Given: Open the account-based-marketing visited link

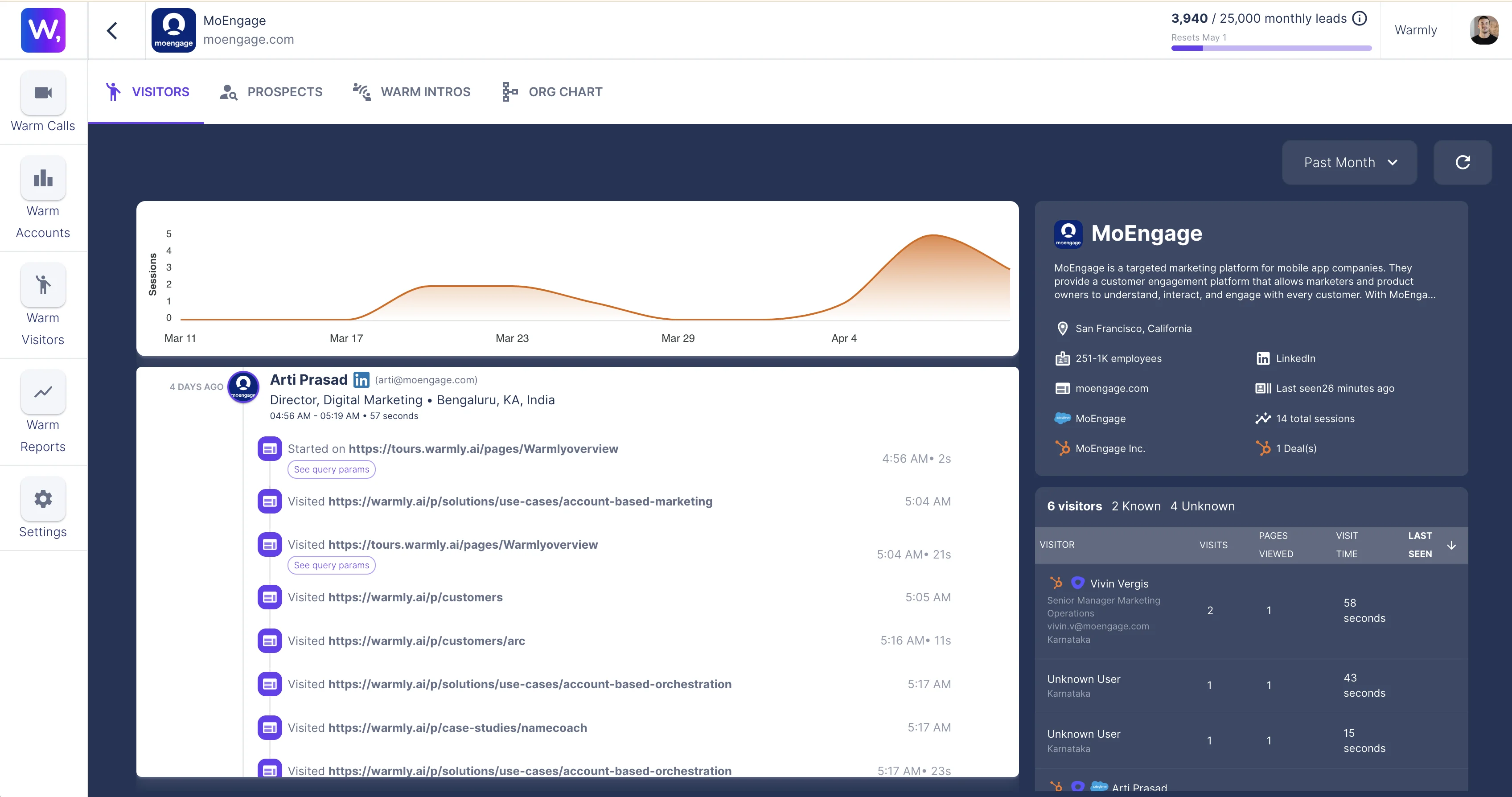Looking at the screenshot, I should click(520, 502).
